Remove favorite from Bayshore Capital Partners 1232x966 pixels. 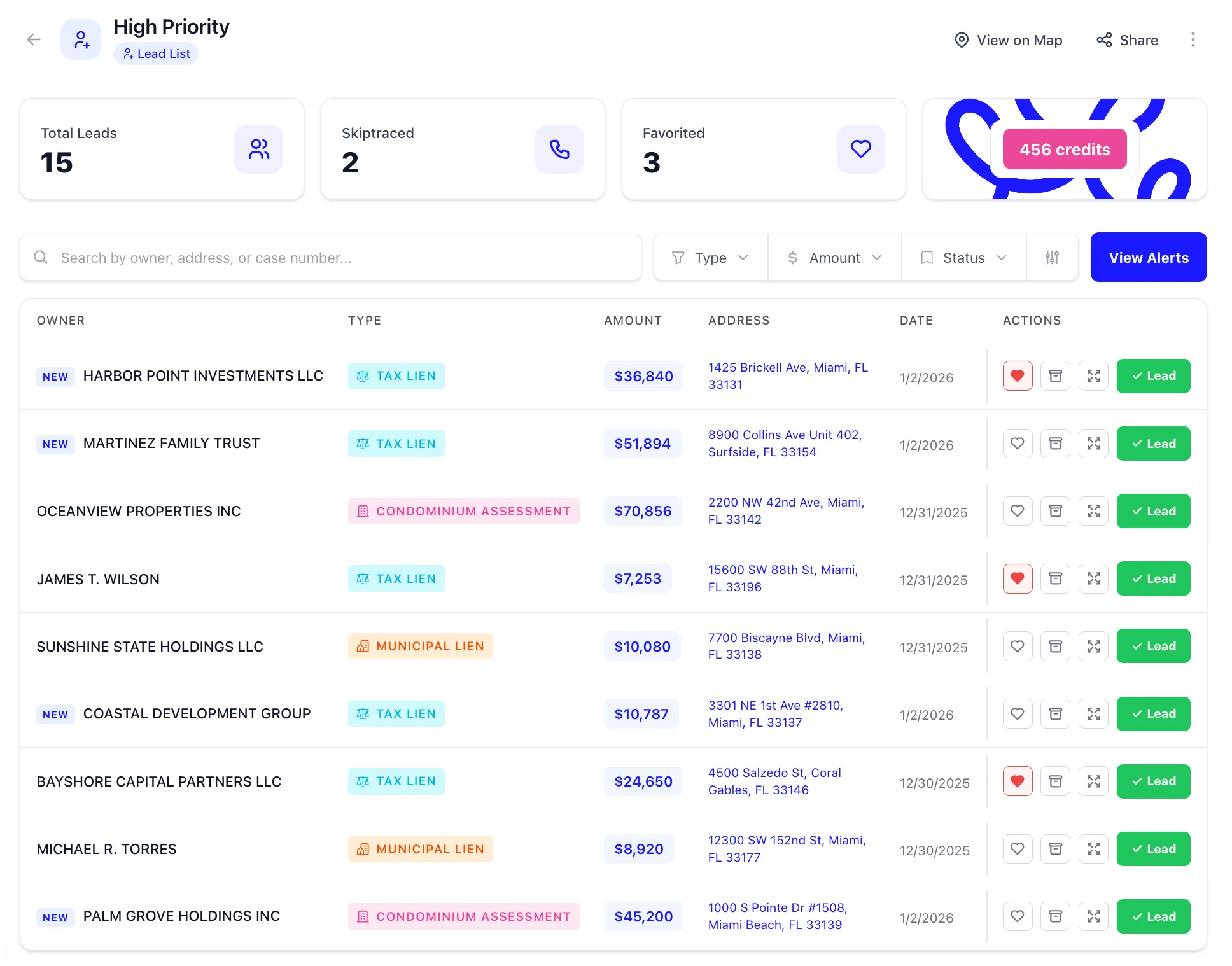point(1017,781)
